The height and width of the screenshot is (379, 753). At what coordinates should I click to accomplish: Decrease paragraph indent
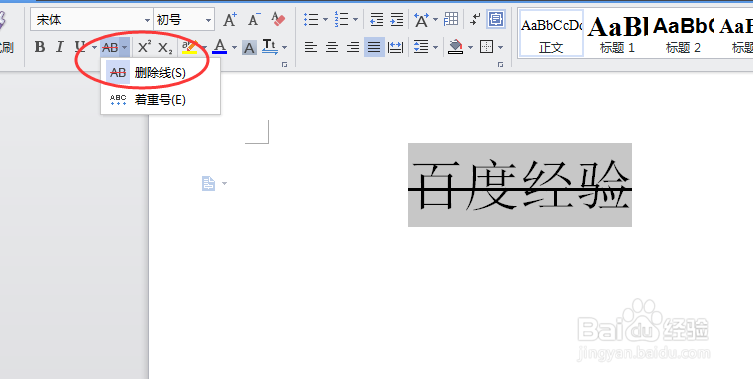376,20
